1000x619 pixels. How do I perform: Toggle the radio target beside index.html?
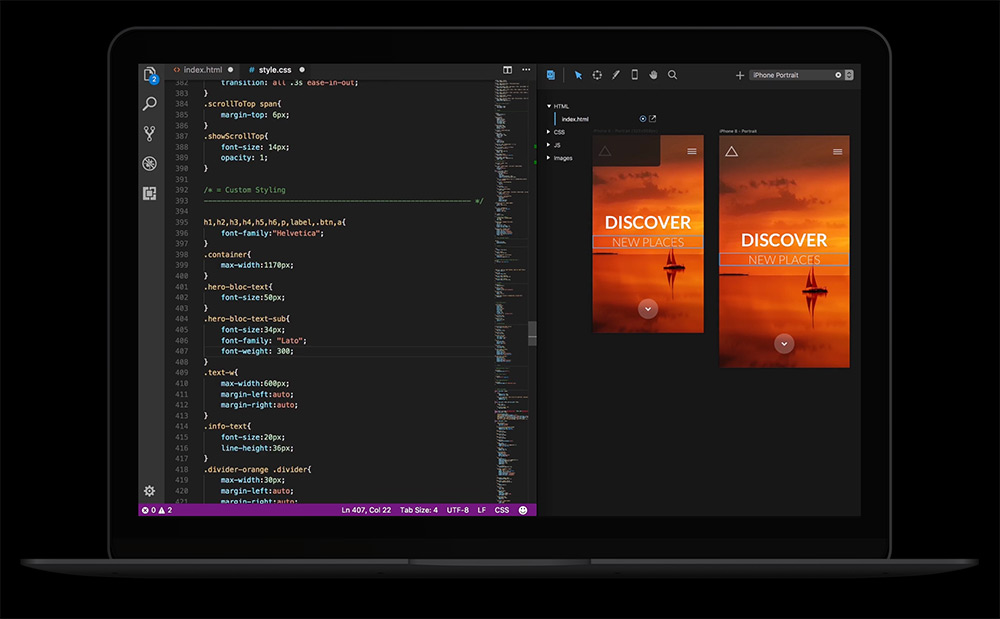coord(643,119)
